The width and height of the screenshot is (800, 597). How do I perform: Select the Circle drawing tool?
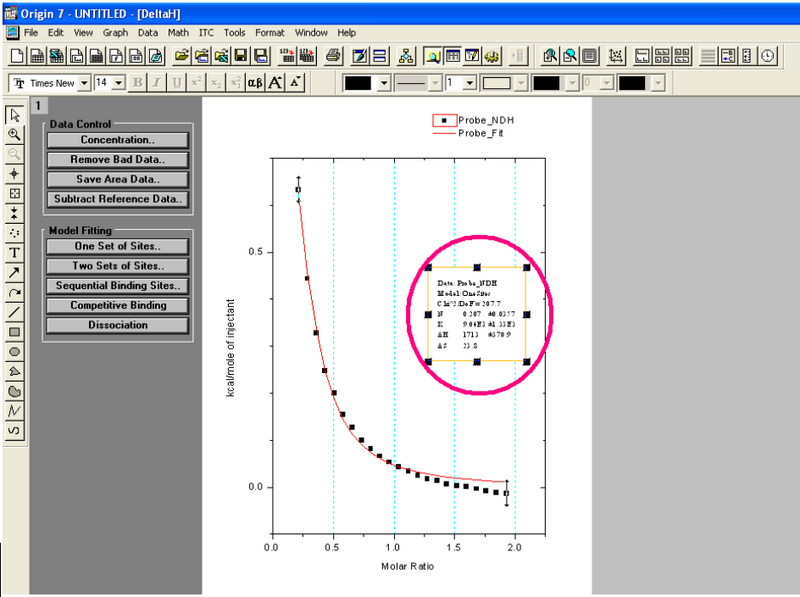coord(14,352)
